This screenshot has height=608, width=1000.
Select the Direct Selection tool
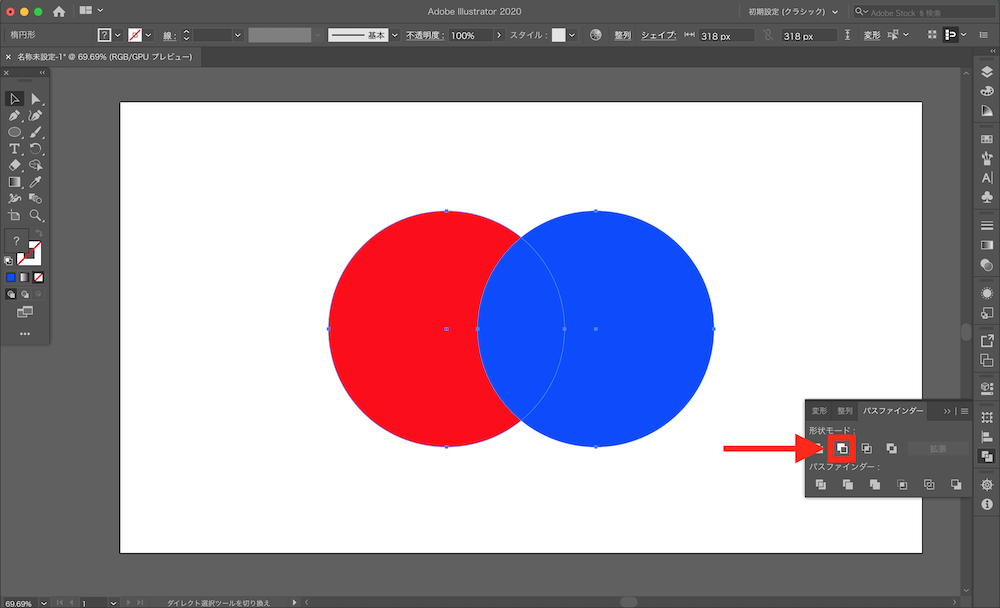(36, 99)
